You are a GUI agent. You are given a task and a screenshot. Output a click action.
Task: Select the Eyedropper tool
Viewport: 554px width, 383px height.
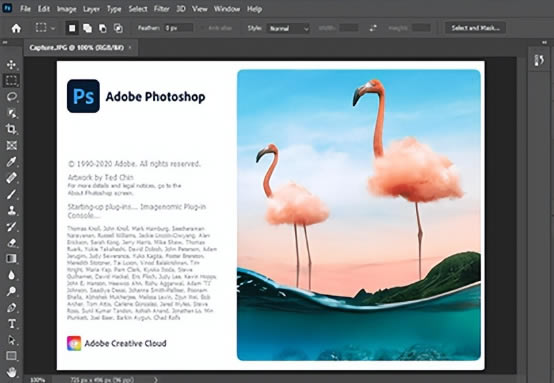11,162
